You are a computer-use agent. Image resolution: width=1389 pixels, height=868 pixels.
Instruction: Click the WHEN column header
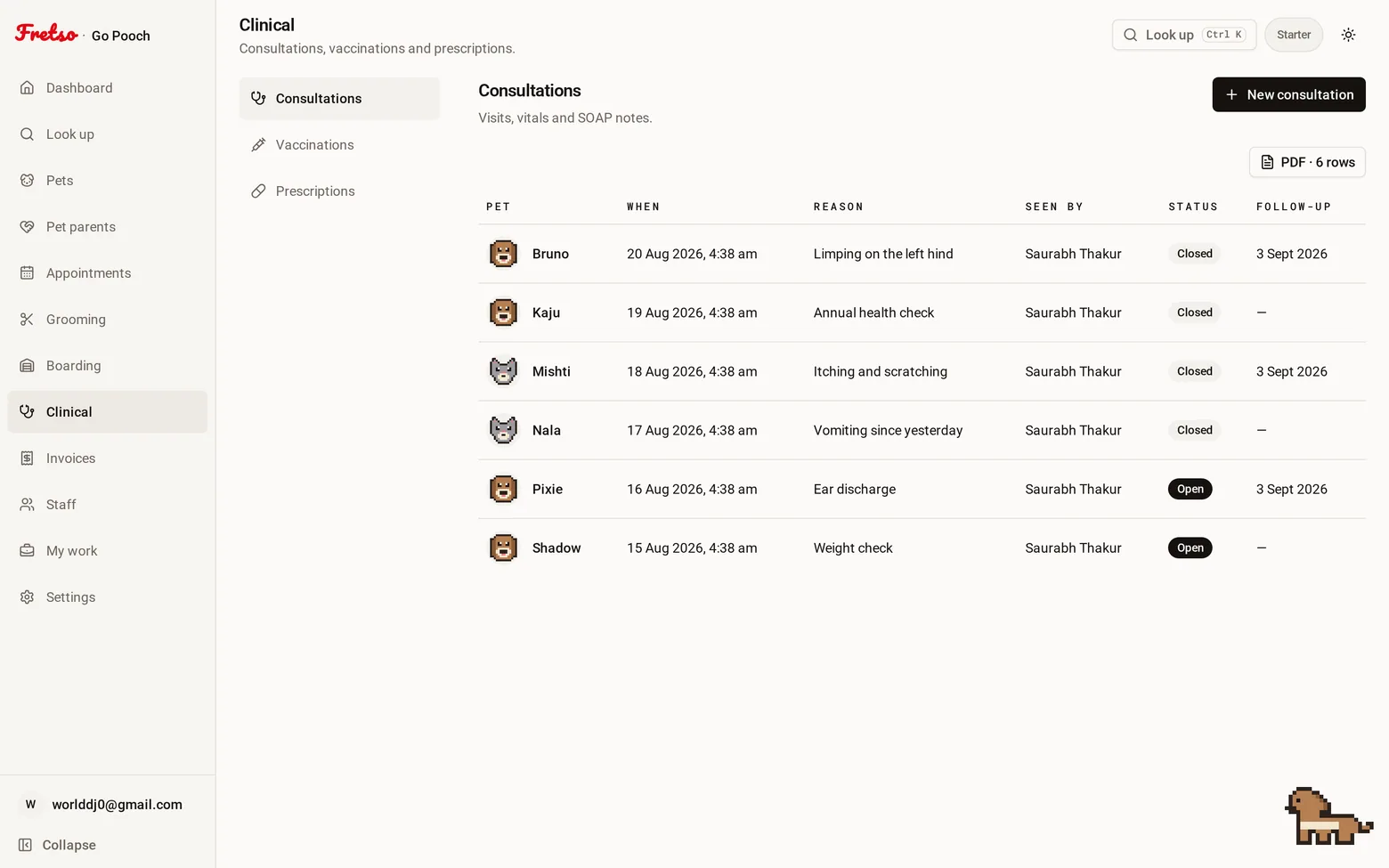[644, 207]
